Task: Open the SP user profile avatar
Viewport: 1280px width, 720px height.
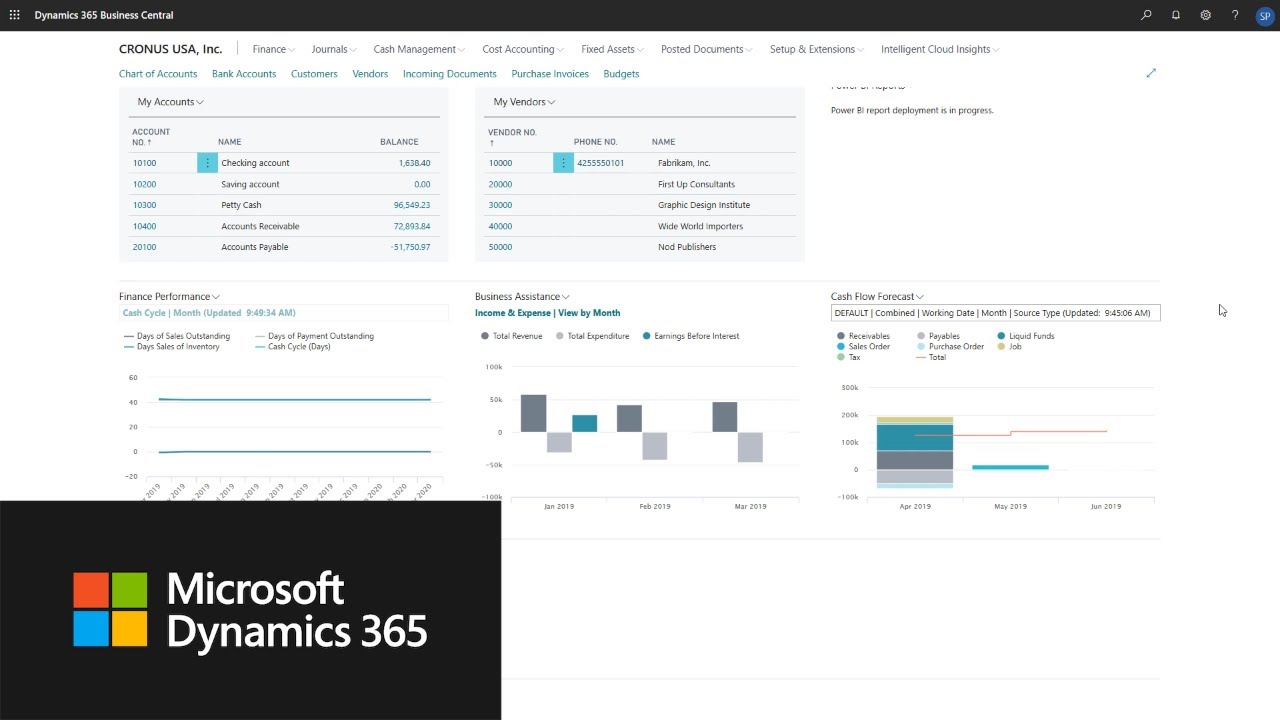Action: 1264,16
